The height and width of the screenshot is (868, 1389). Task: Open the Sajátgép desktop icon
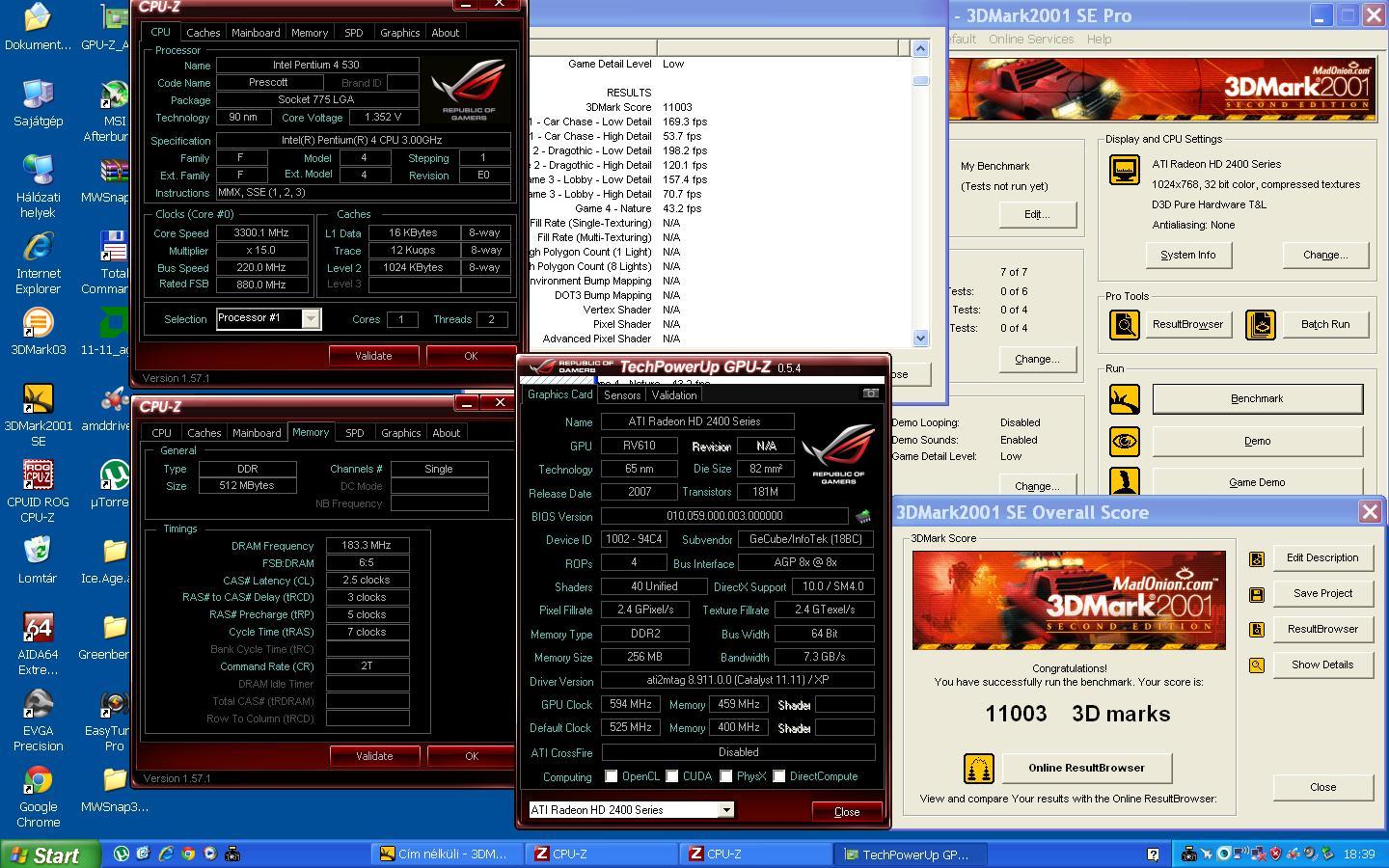click(x=38, y=103)
